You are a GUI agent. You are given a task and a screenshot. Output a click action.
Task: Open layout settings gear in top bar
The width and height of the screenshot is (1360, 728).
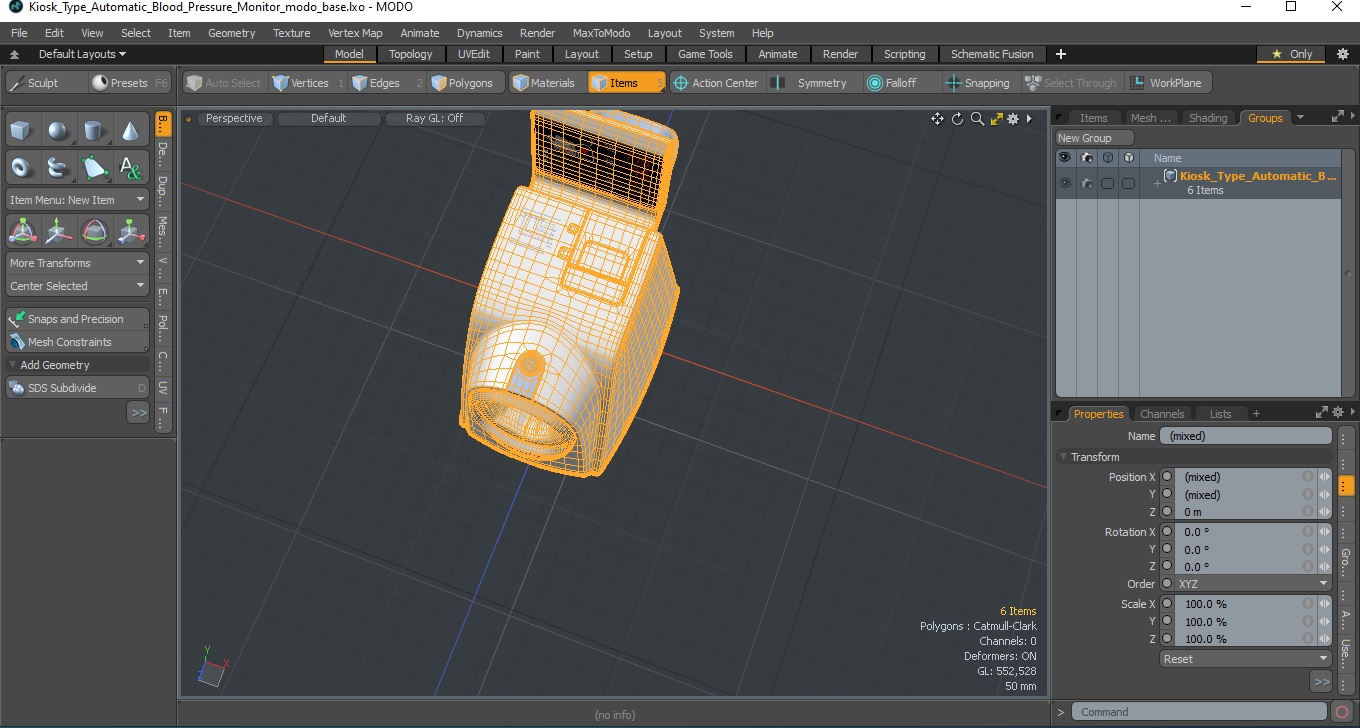(x=1343, y=54)
